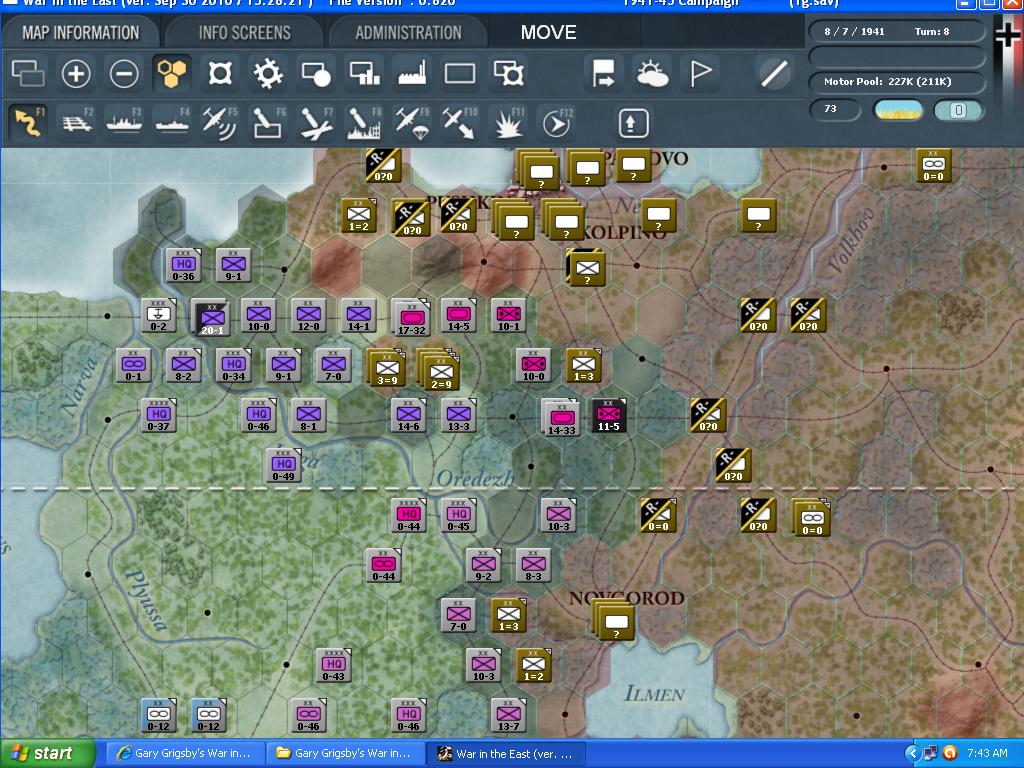1024x768 pixels.
Task: Click the unknown Soviet stack at Novgorod
Action: tap(613, 620)
